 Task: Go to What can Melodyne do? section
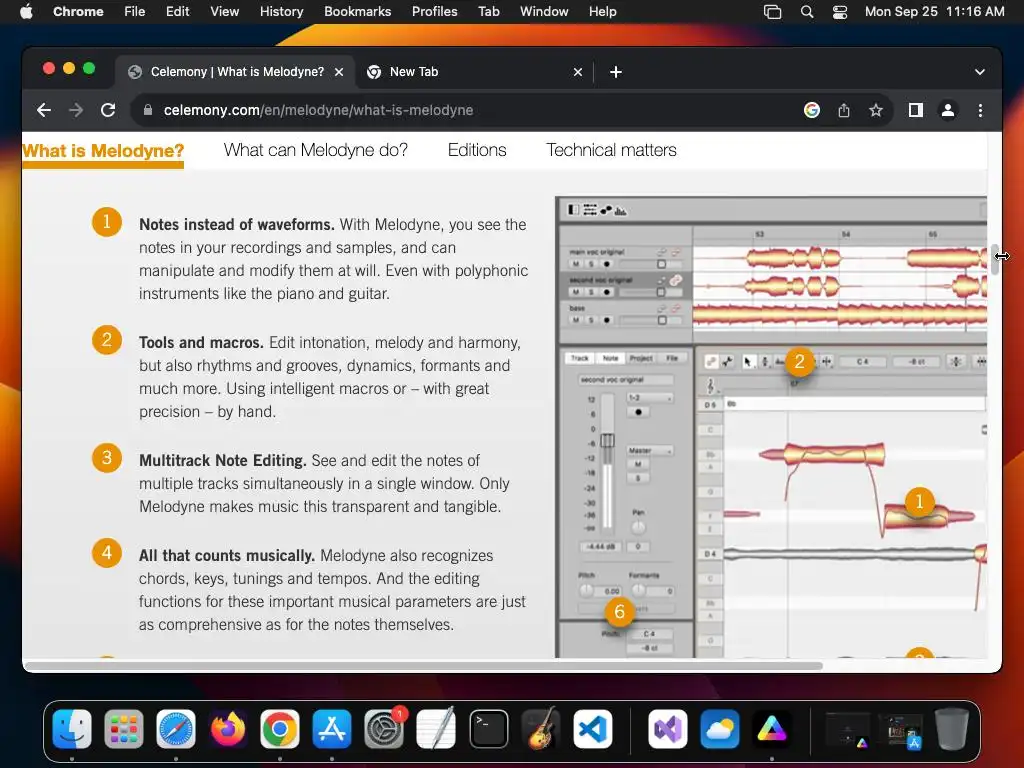(x=315, y=150)
